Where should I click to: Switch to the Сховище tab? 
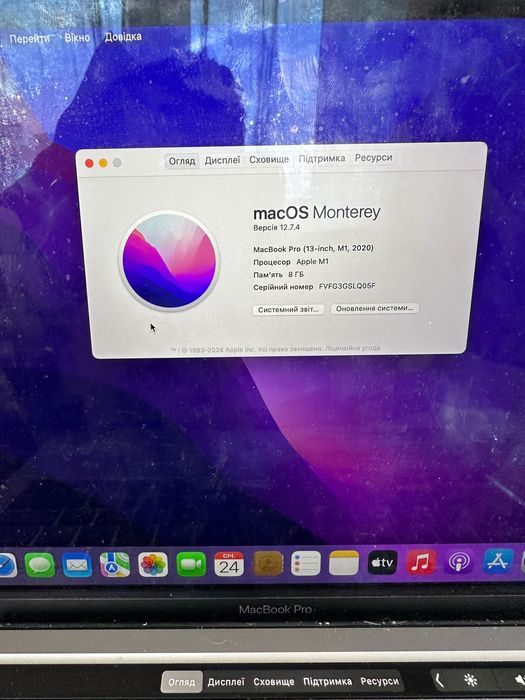[269, 159]
